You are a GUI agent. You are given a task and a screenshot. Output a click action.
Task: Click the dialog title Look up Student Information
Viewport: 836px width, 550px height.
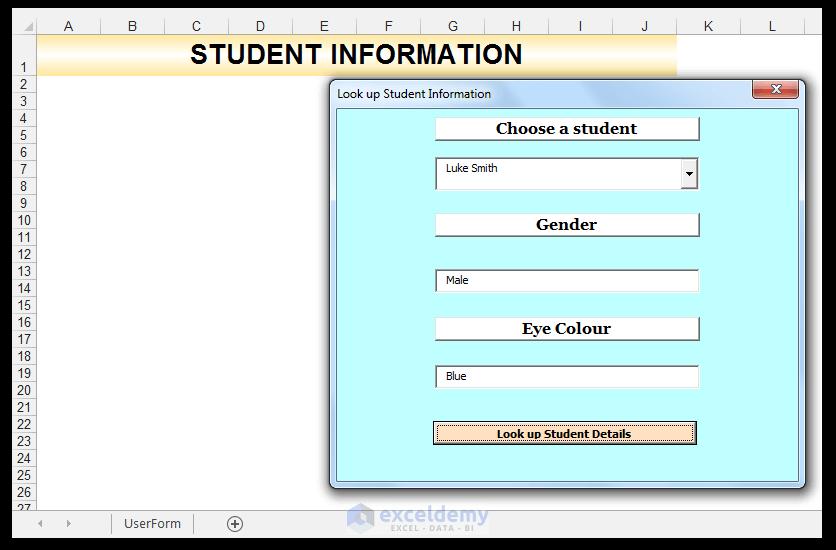pos(414,94)
